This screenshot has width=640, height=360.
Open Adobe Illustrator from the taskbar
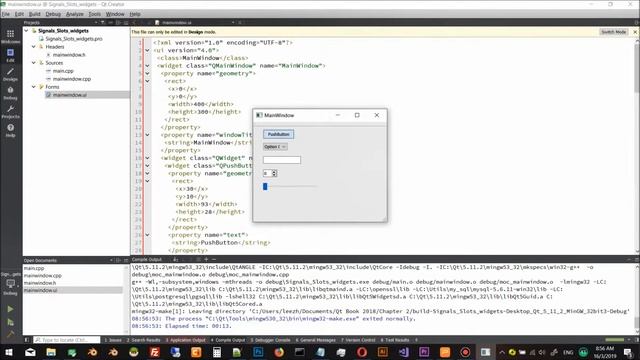[x=383, y=352]
